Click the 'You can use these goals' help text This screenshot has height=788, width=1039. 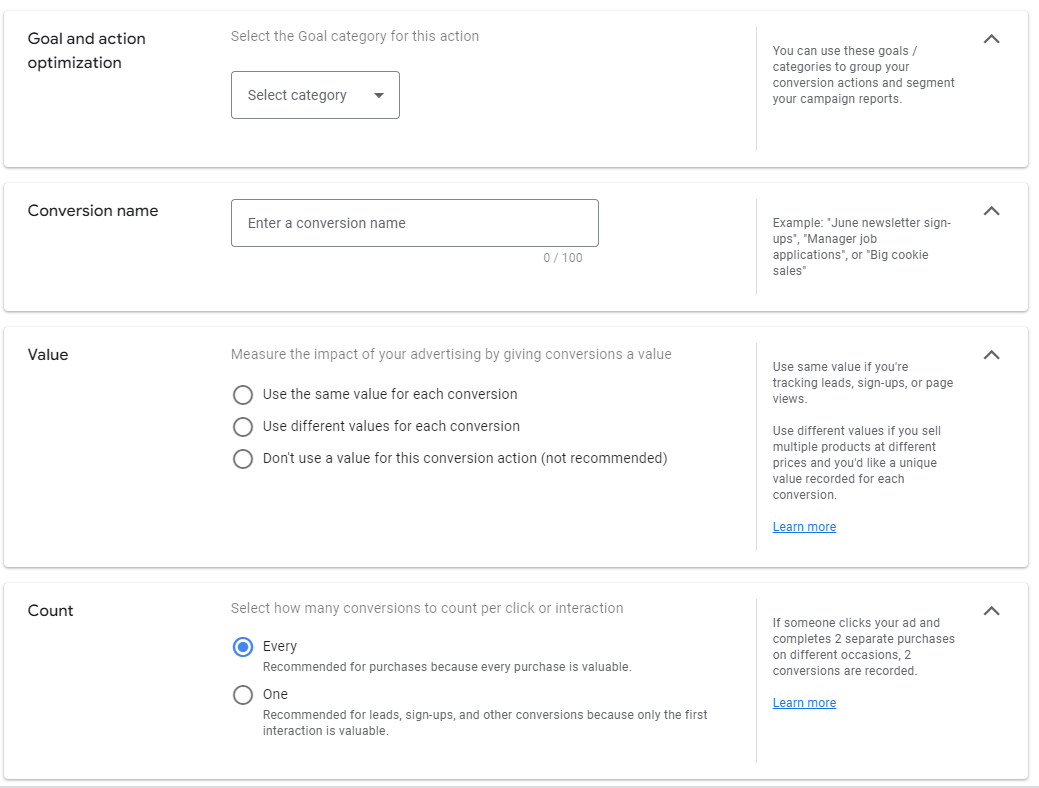point(863,75)
